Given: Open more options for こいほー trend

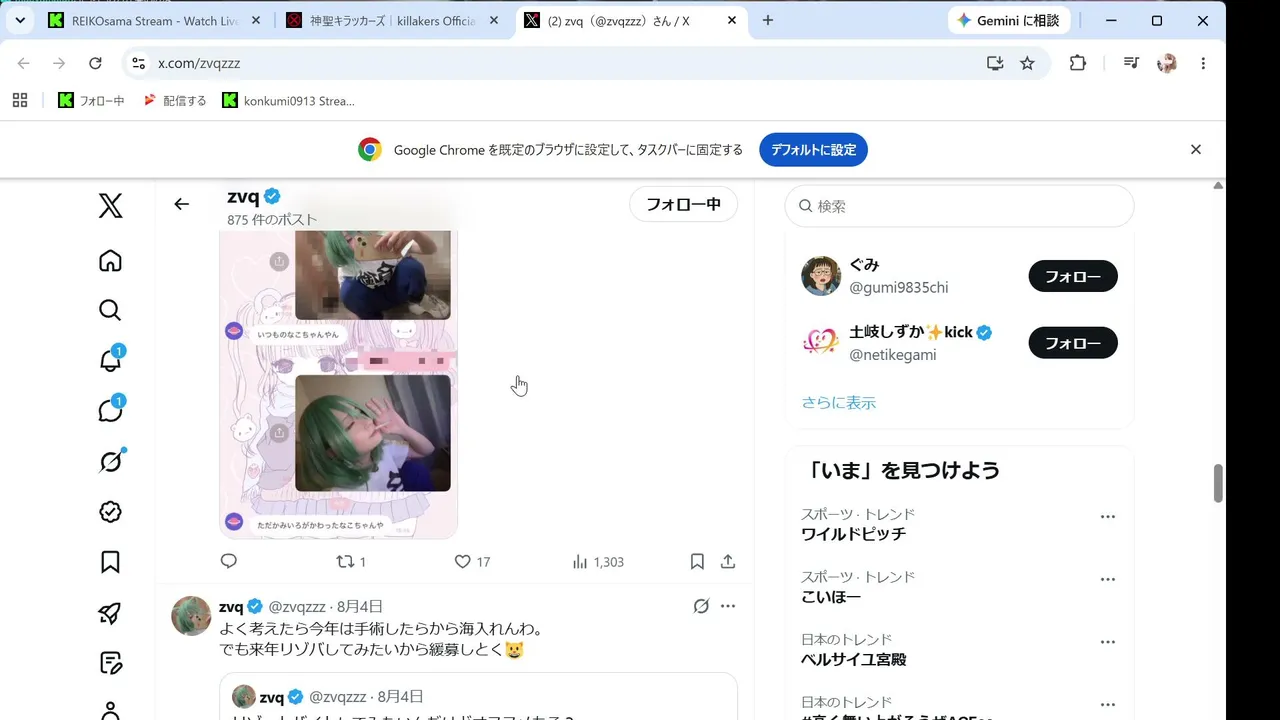Looking at the screenshot, I should [x=1107, y=580].
